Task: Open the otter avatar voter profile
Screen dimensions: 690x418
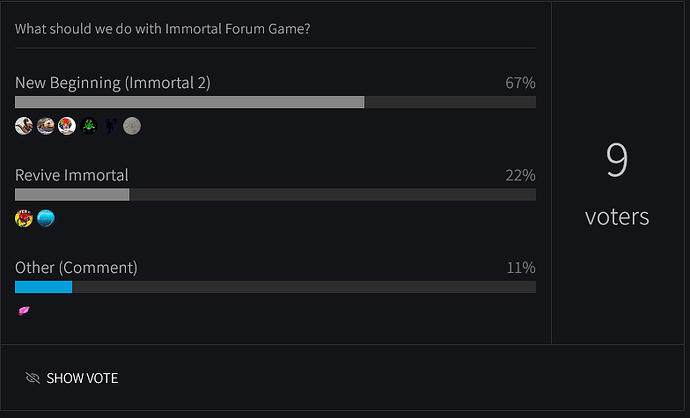Action: click(x=45, y=126)
